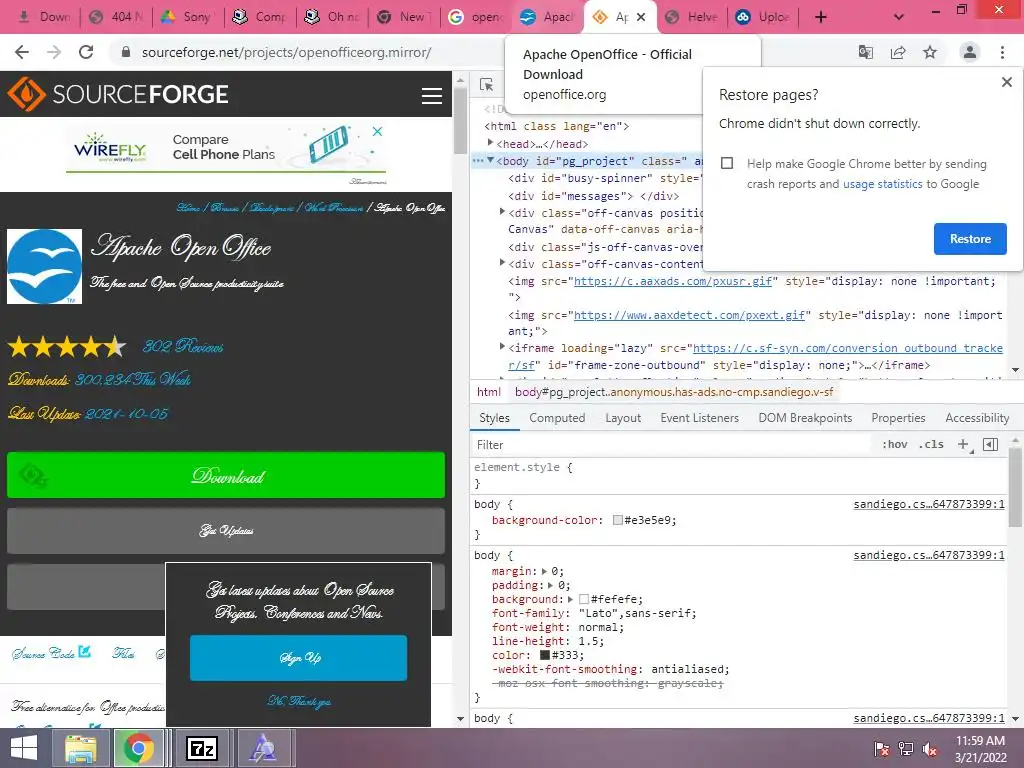Click the share page icon
Screen dimensions: 1024x768
point(898,52)
